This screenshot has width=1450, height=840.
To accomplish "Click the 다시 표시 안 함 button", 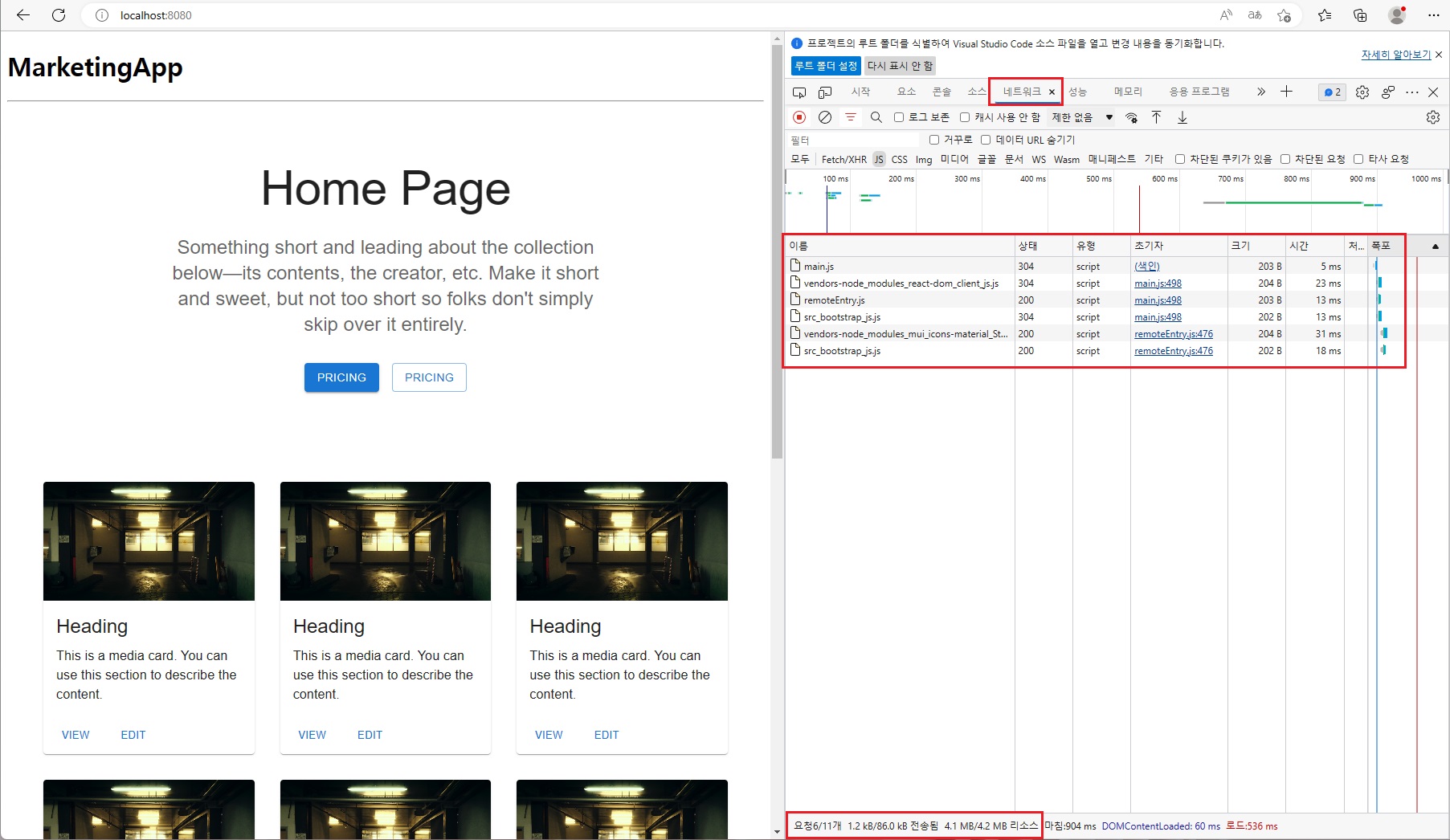I will [900, 66].
